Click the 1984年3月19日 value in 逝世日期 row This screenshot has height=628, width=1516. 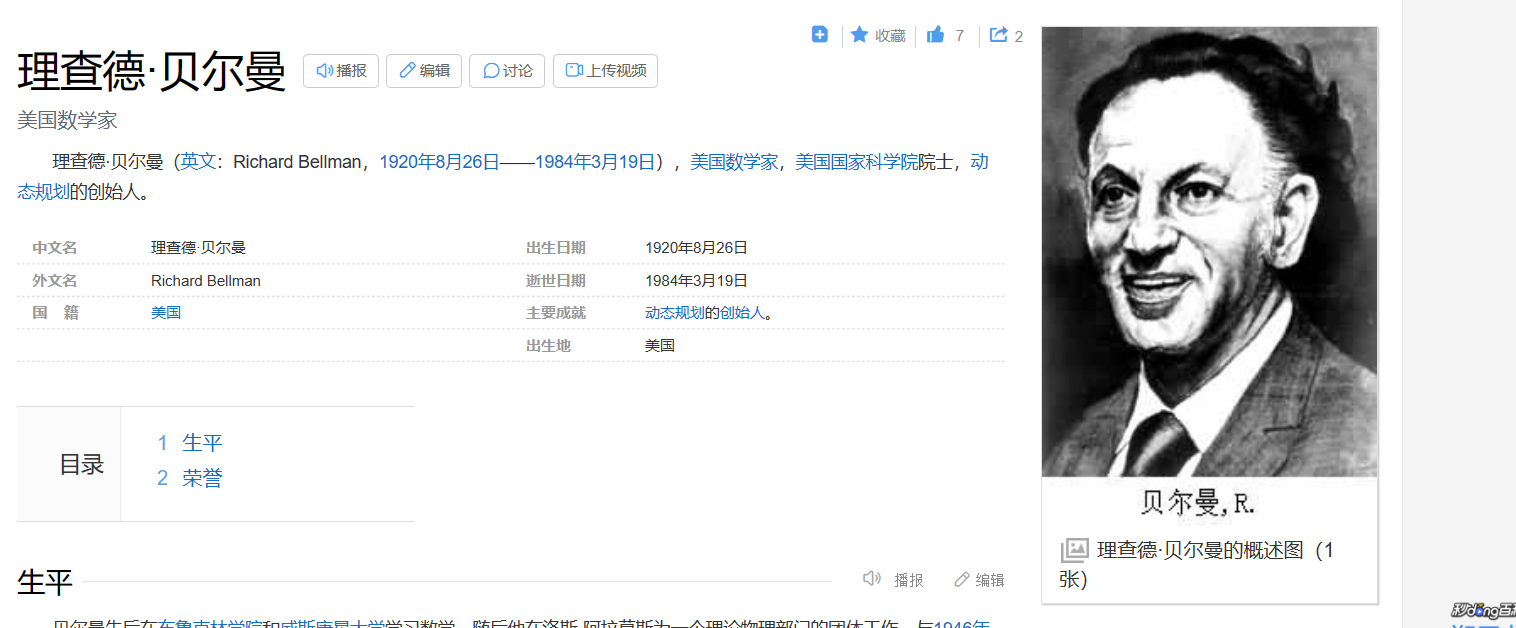(696, 281)
